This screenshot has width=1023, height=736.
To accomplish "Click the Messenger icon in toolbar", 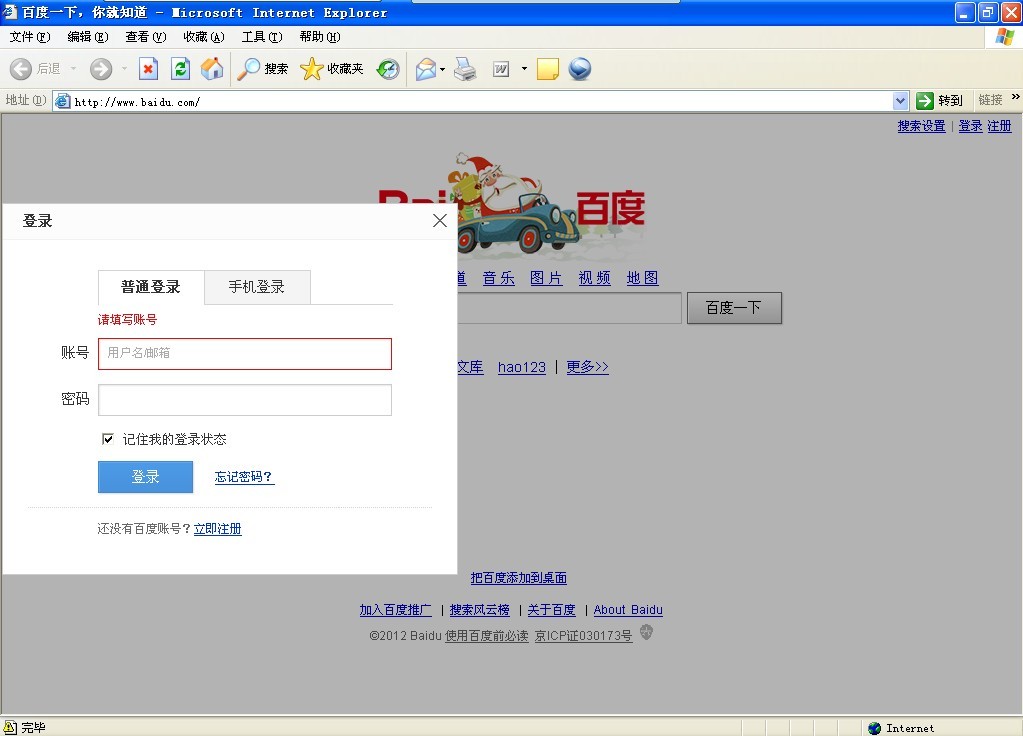I will click(580, 69).
